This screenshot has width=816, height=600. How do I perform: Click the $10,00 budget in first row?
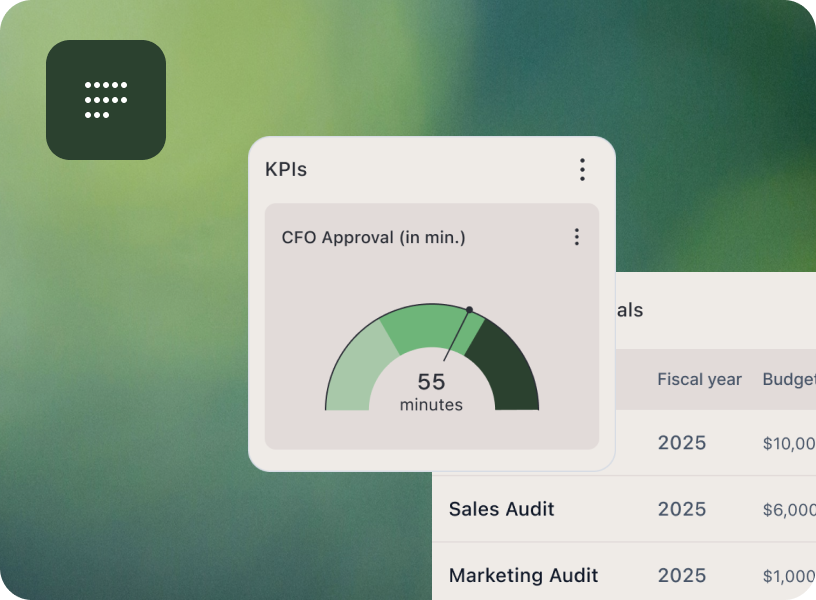[788, 444]
